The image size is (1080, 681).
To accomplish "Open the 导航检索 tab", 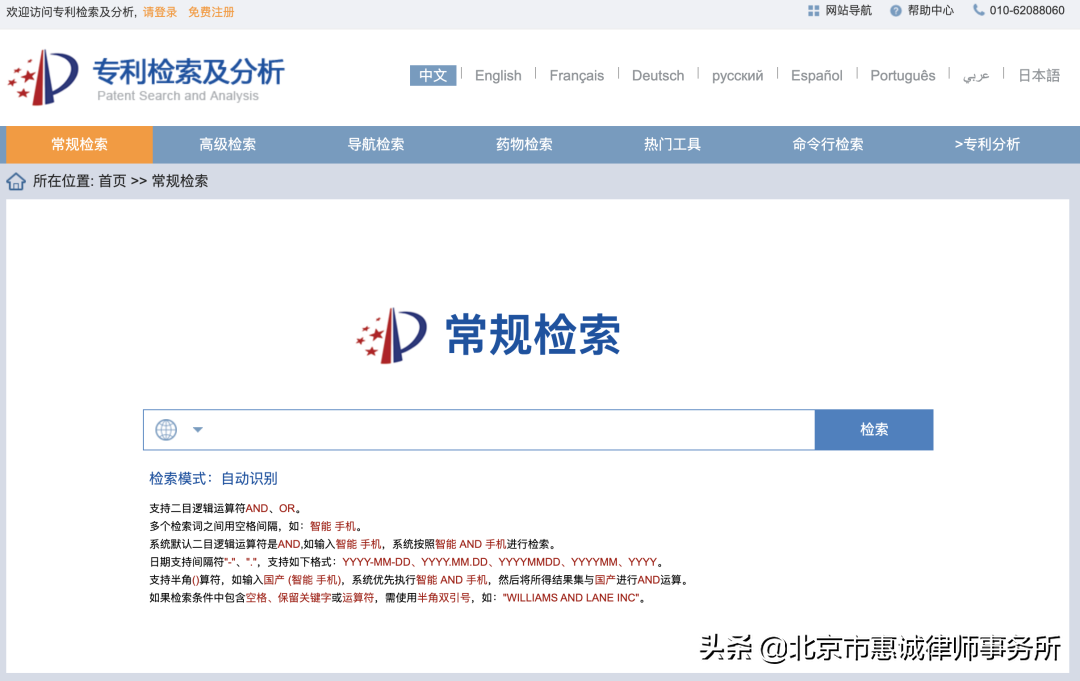I will [375, 145].
